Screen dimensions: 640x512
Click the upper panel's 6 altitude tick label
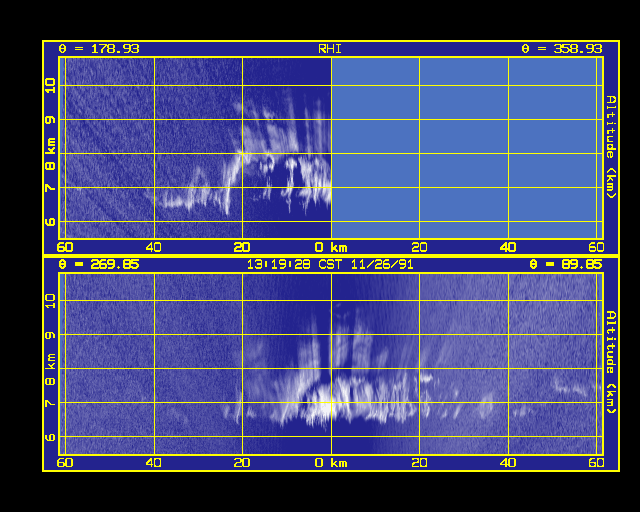point(50,222)
